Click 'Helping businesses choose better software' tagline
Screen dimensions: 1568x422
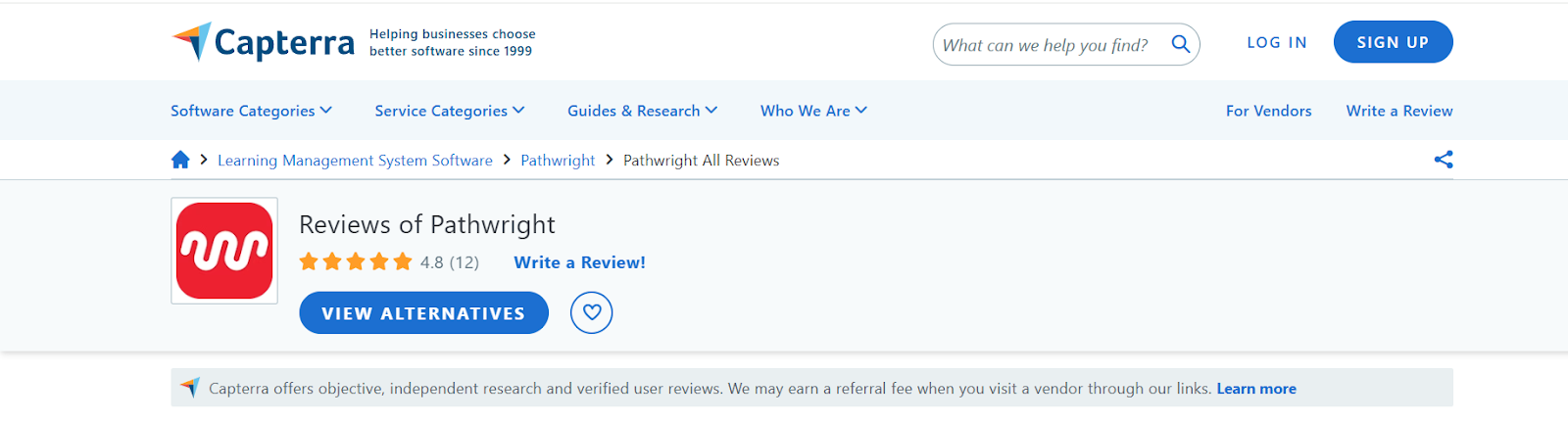453,42
